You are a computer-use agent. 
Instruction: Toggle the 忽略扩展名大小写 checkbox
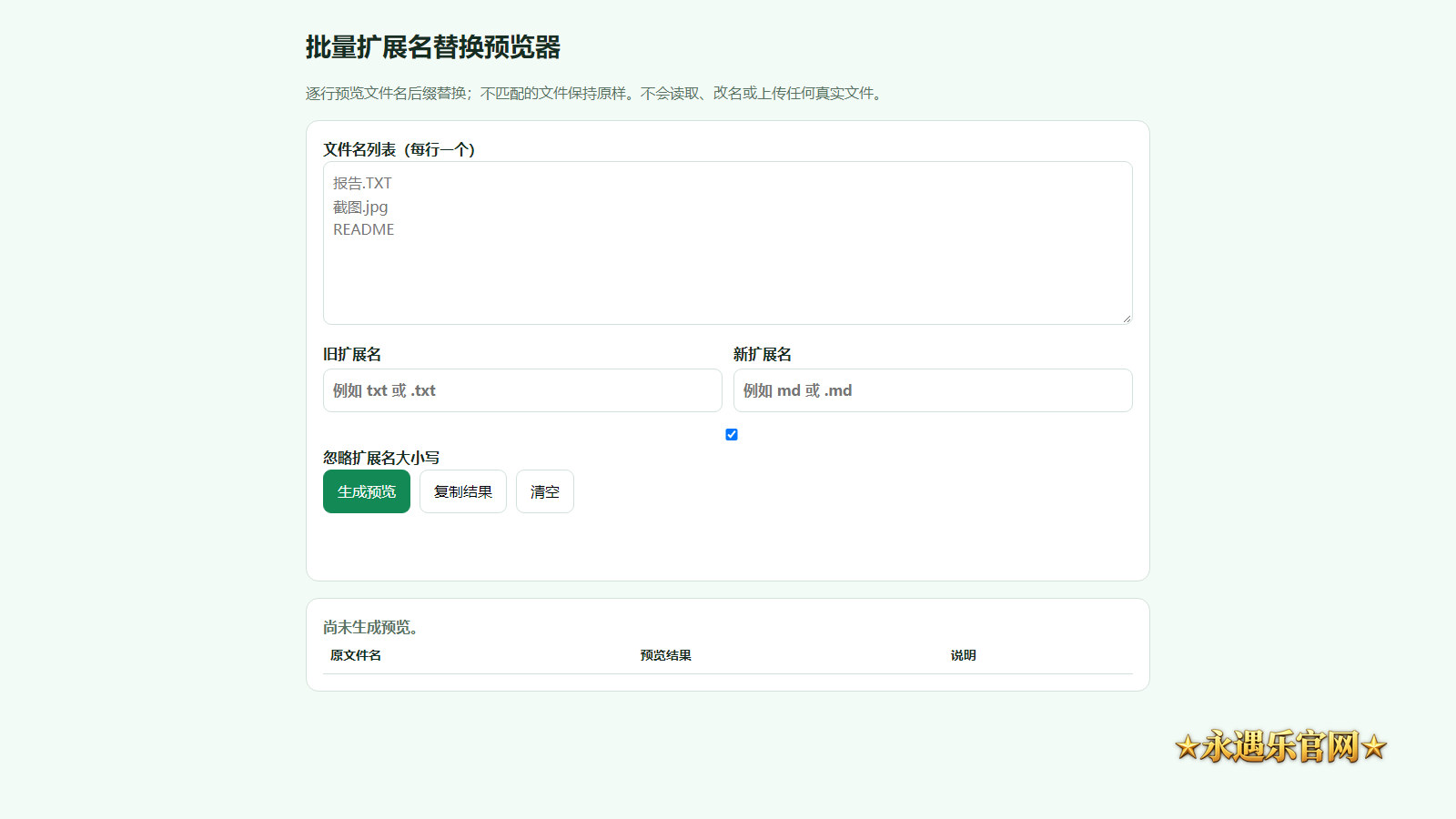732,435
